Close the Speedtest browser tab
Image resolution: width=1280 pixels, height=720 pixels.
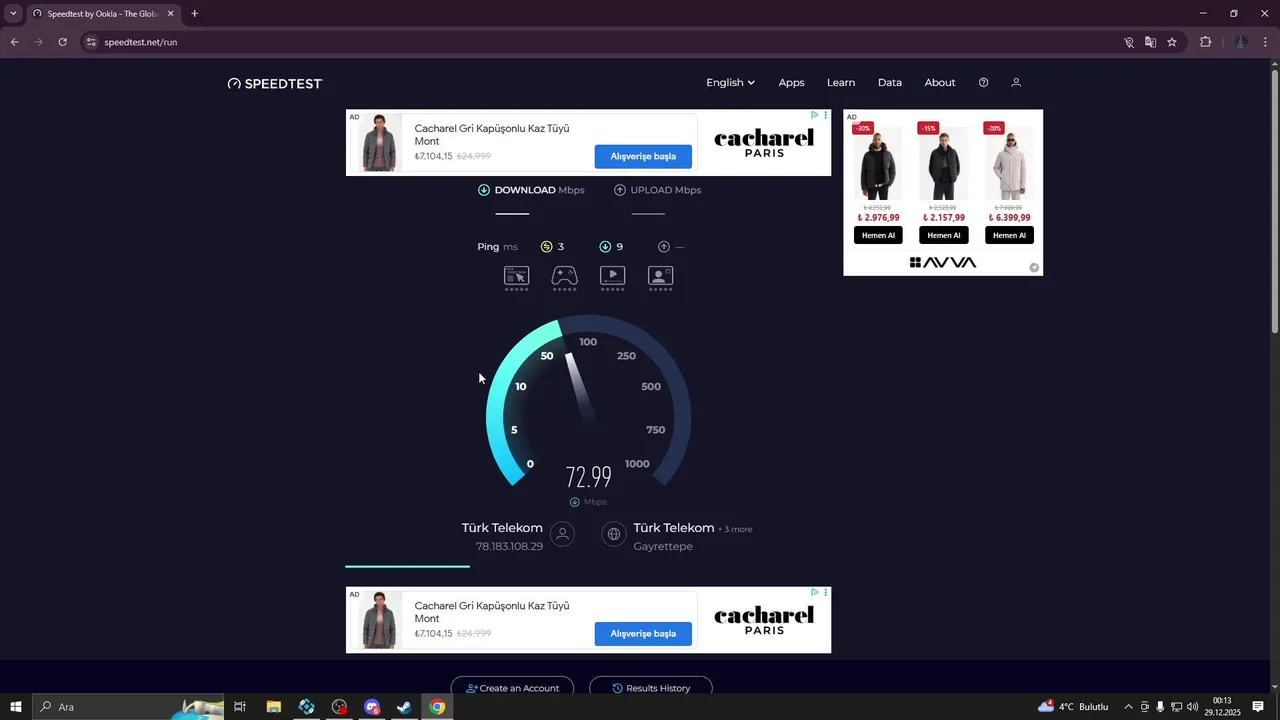click(x=170, y=14)
